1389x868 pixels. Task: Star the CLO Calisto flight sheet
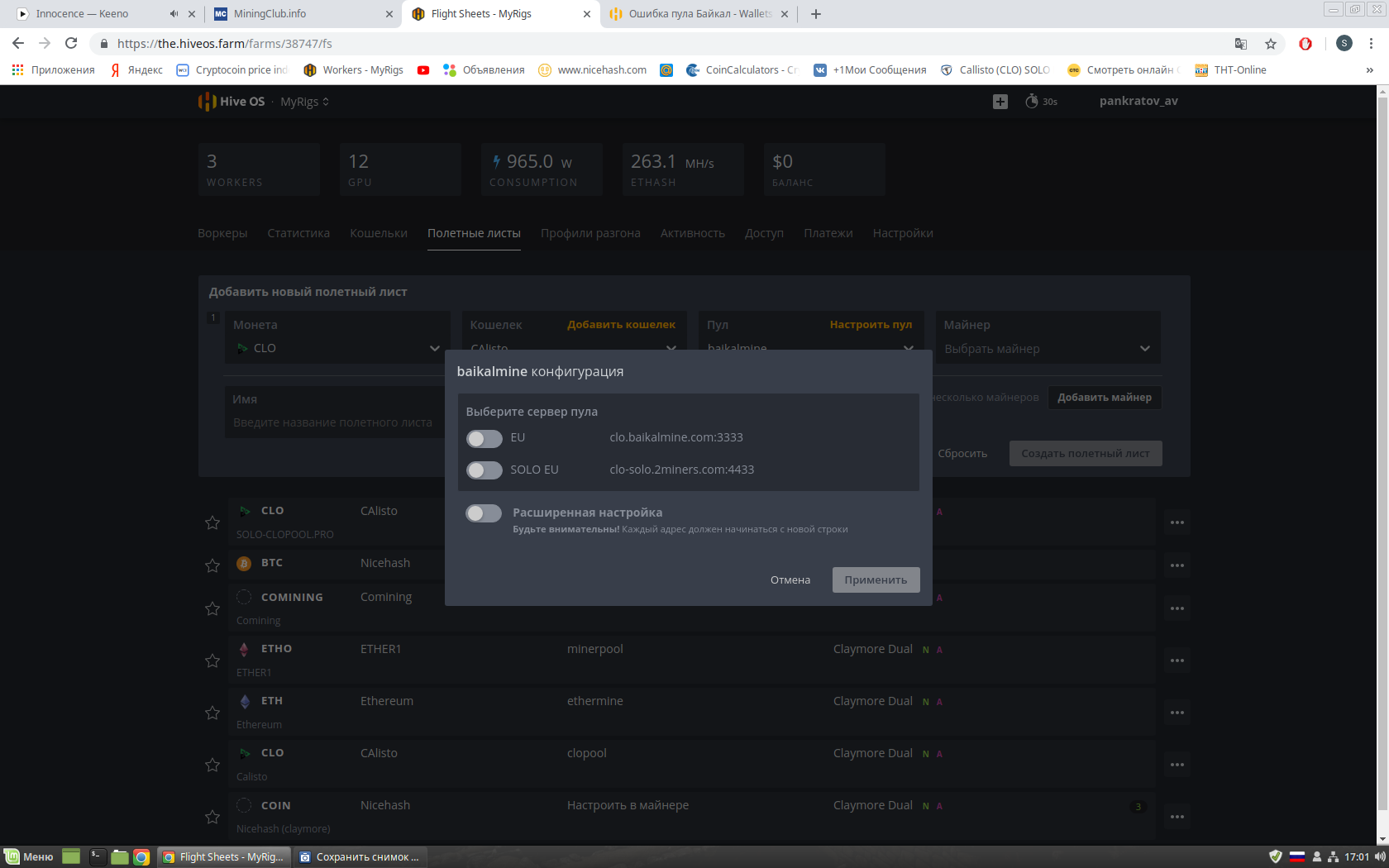click(x=212, y=765)
